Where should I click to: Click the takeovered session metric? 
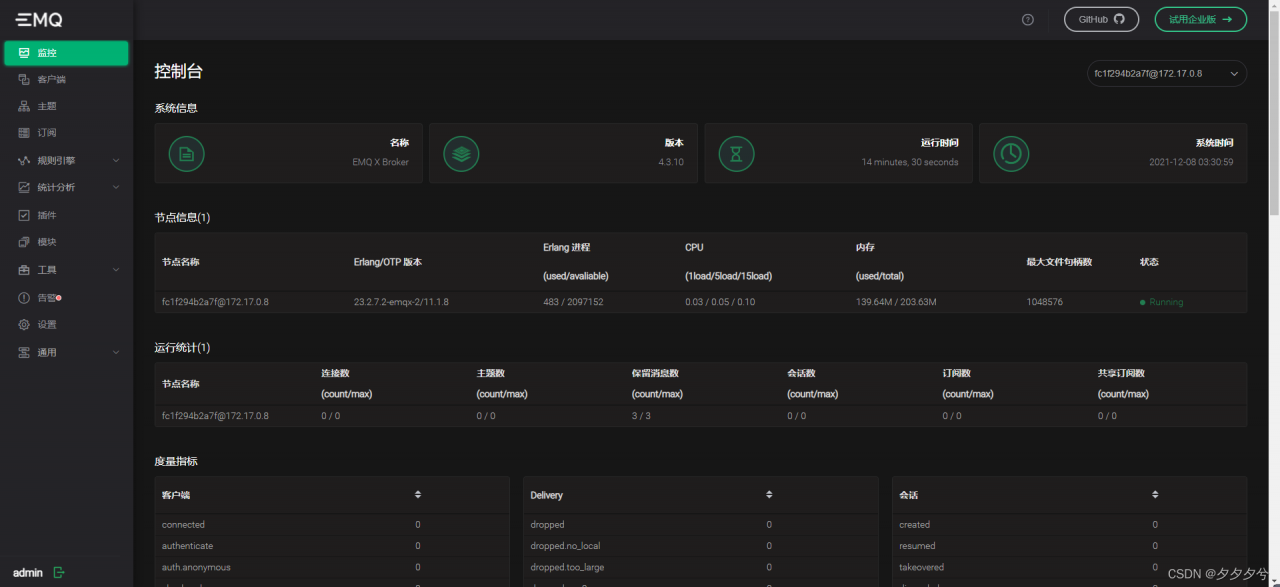1069,568
